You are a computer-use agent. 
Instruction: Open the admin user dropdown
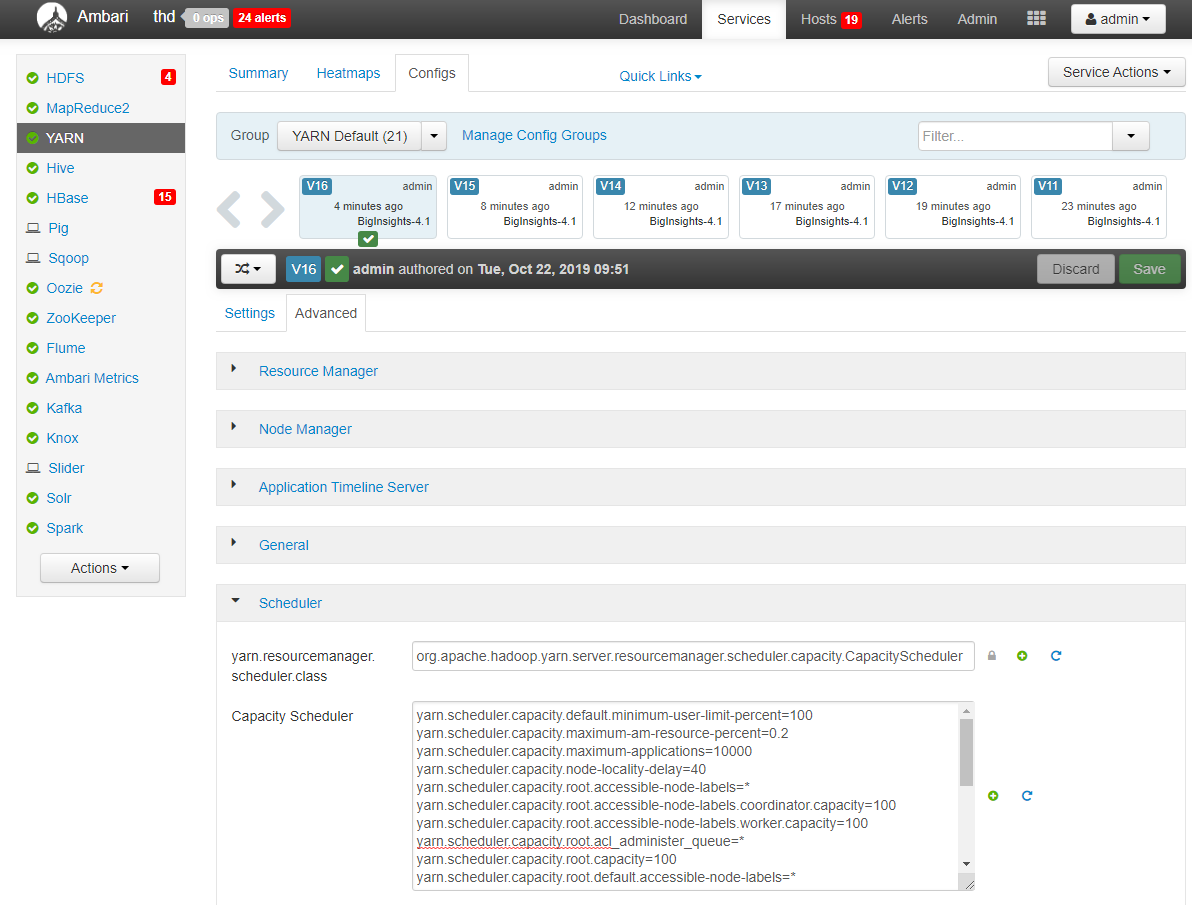coord(1118,19)
